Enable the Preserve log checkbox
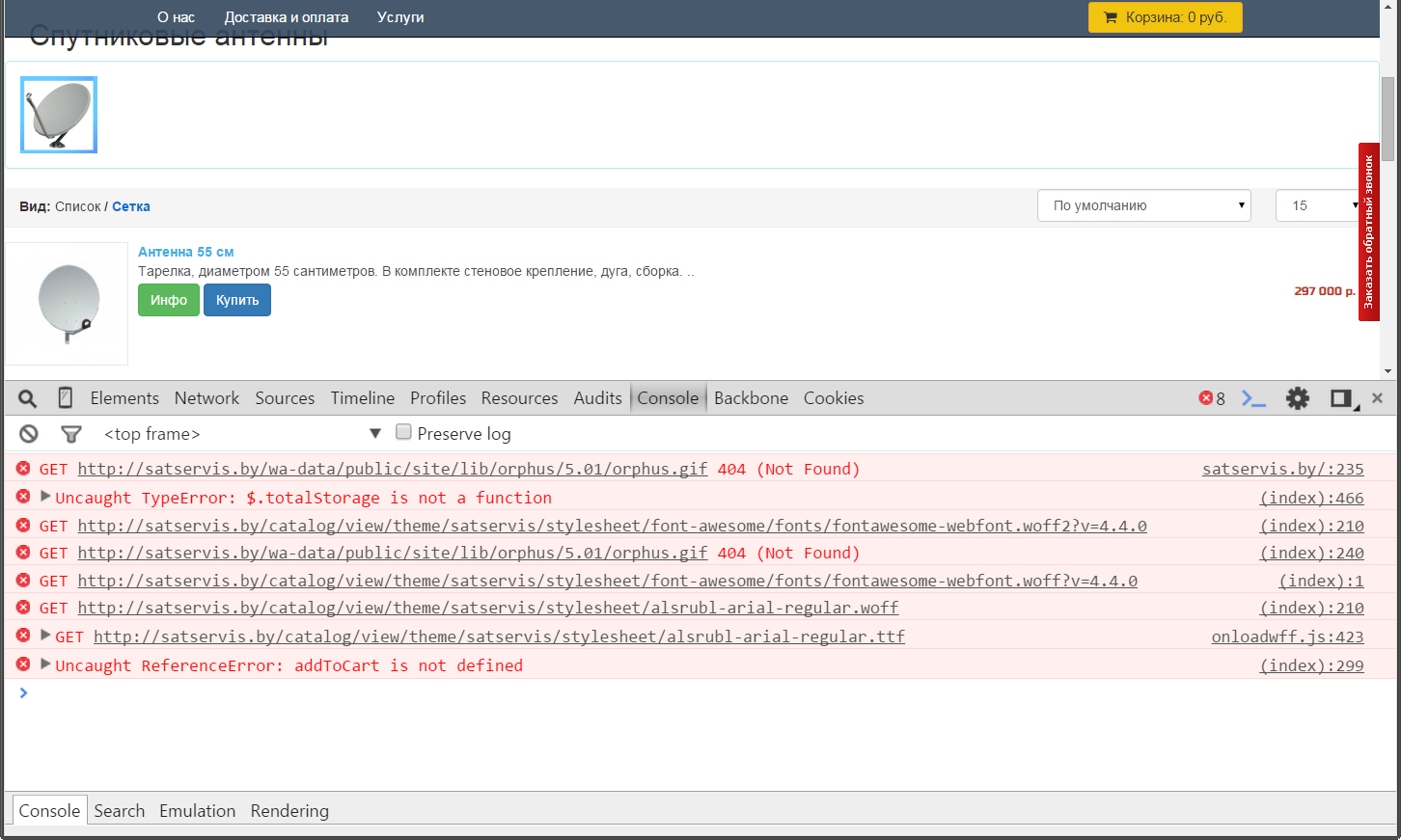Viewport: 1401px width, 840px height. [403, 432]
